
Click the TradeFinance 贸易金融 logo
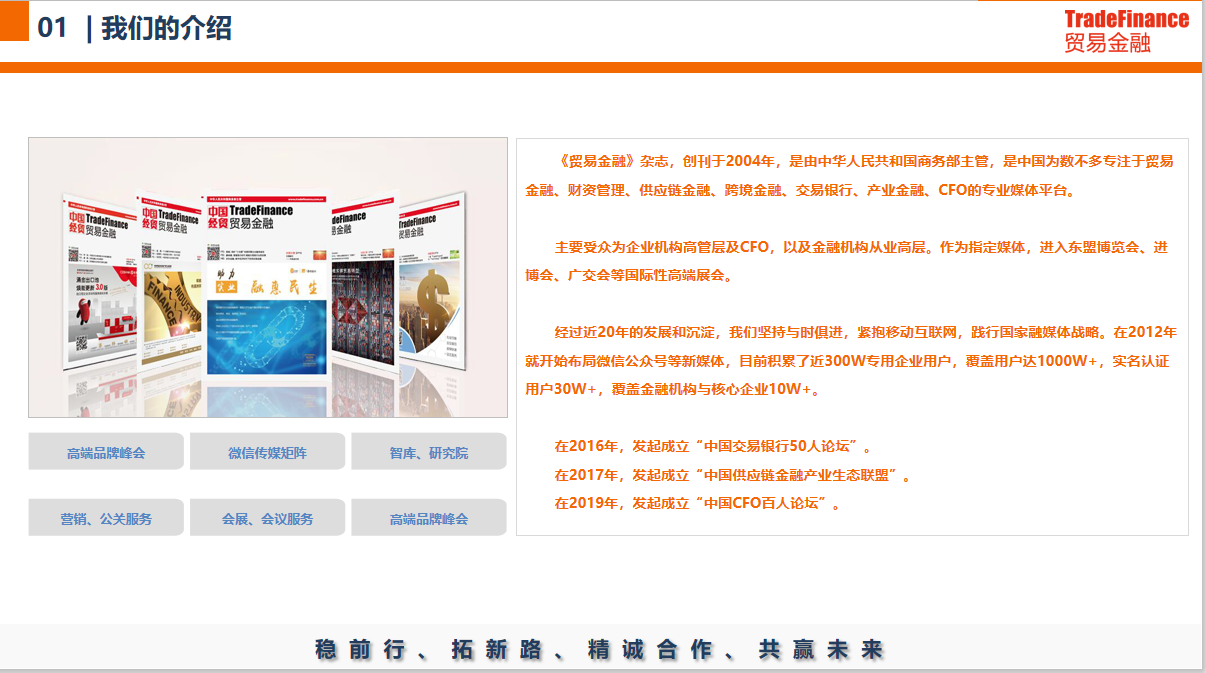pos(1125,30)
